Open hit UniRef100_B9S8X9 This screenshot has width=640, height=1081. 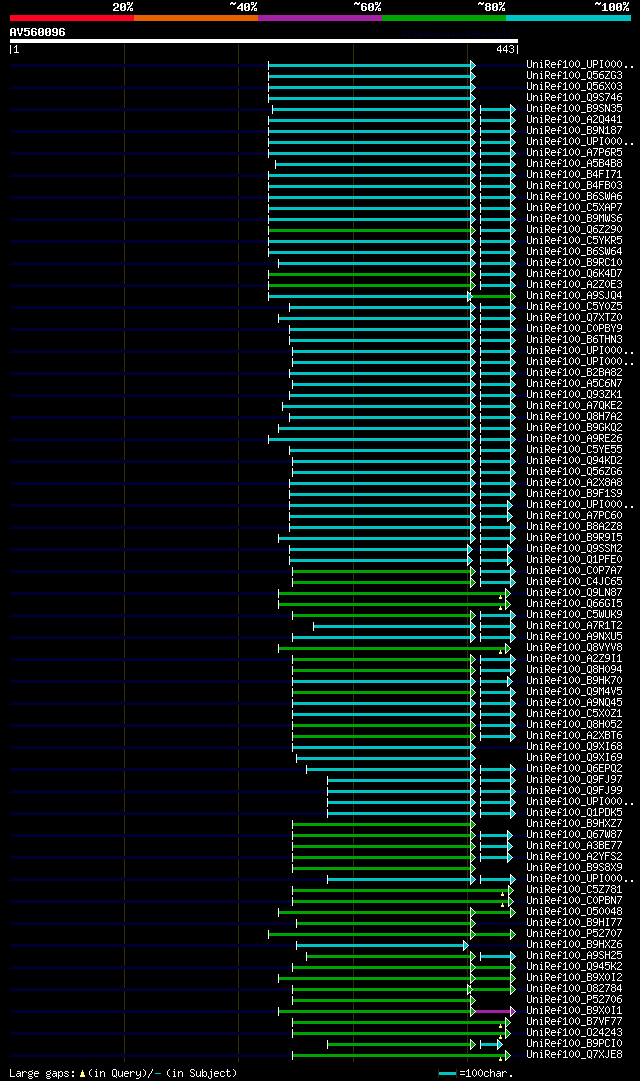[x=574, y=869]
